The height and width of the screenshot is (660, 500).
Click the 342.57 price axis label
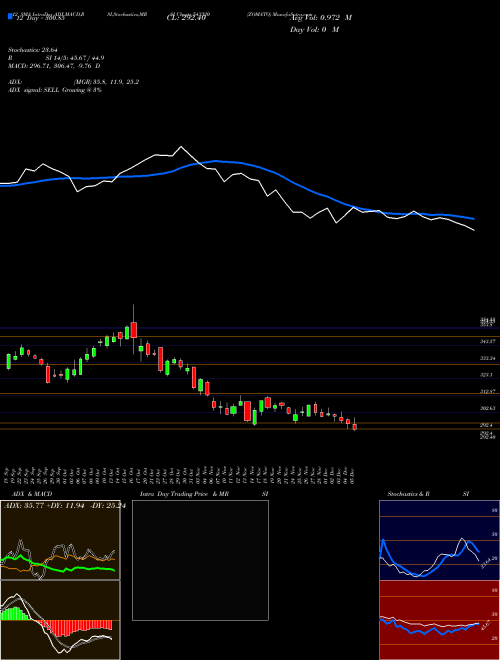pyautogui.click(x=487, y=341)
